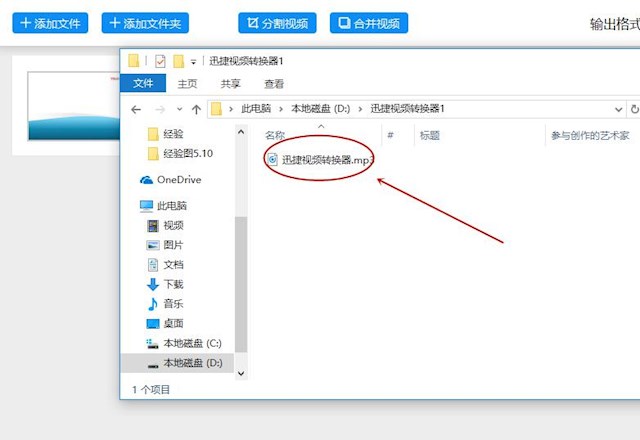Click the 添加文件 button
This screenshot has width=640, height=440.
pyautogui.click(x=50, y=23)
